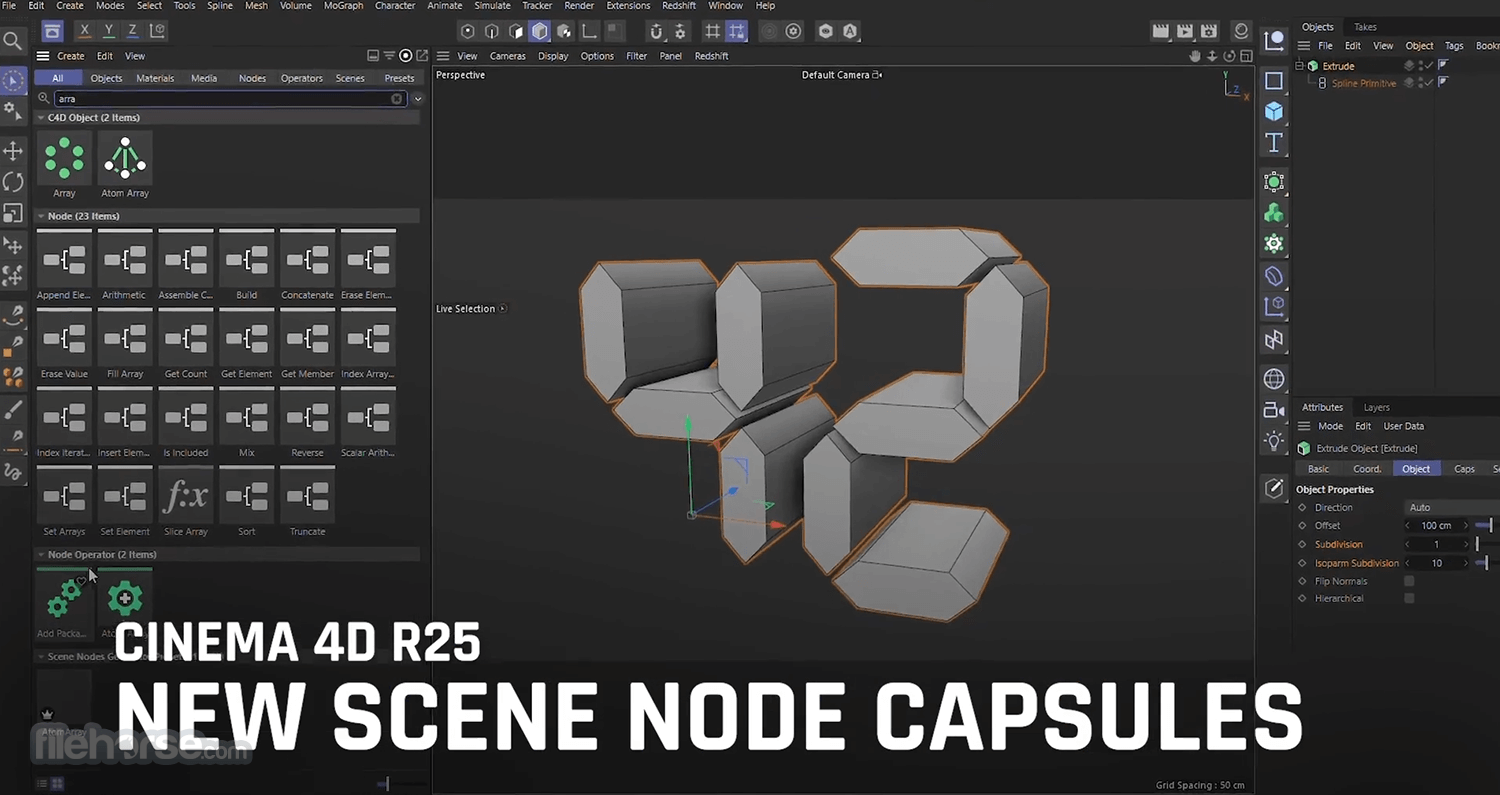
Task: Clear the asset search text
Action: [397, 99]
